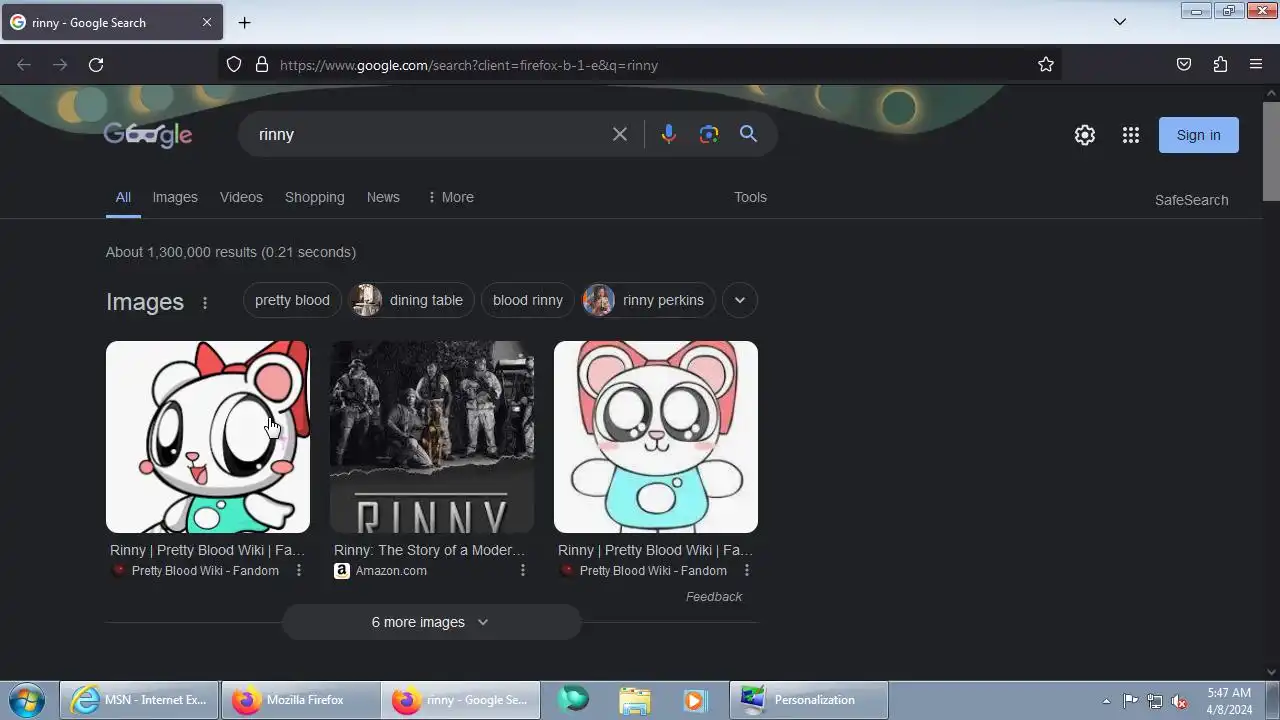Open the file explorer taskbar icon
The image size is (1280, 720).
[635, 700]
